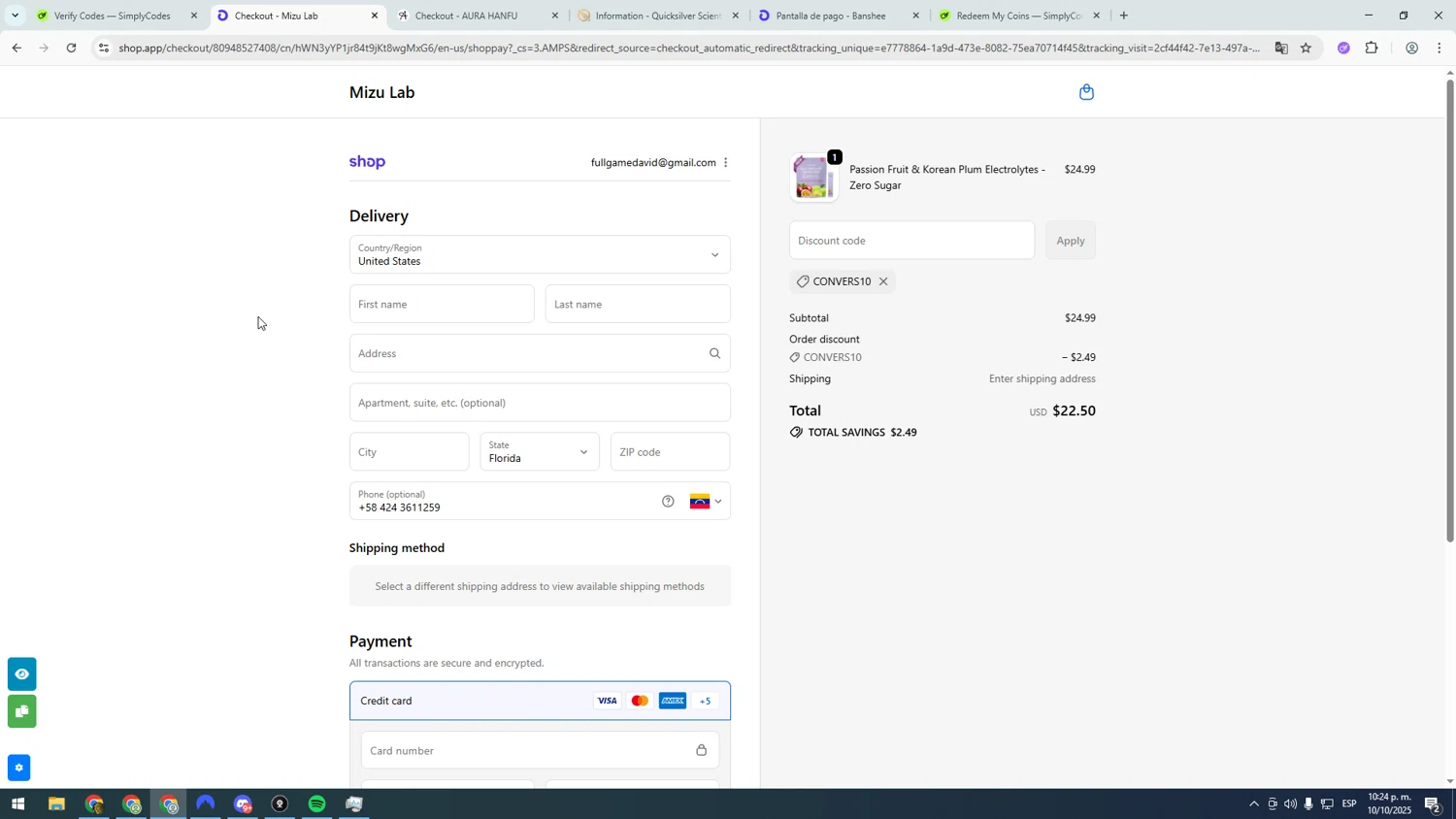This screenshot has height=819, width=1456.
Task: Click the blue gear settings sidebar widget
Action: (x=18, y=768)
